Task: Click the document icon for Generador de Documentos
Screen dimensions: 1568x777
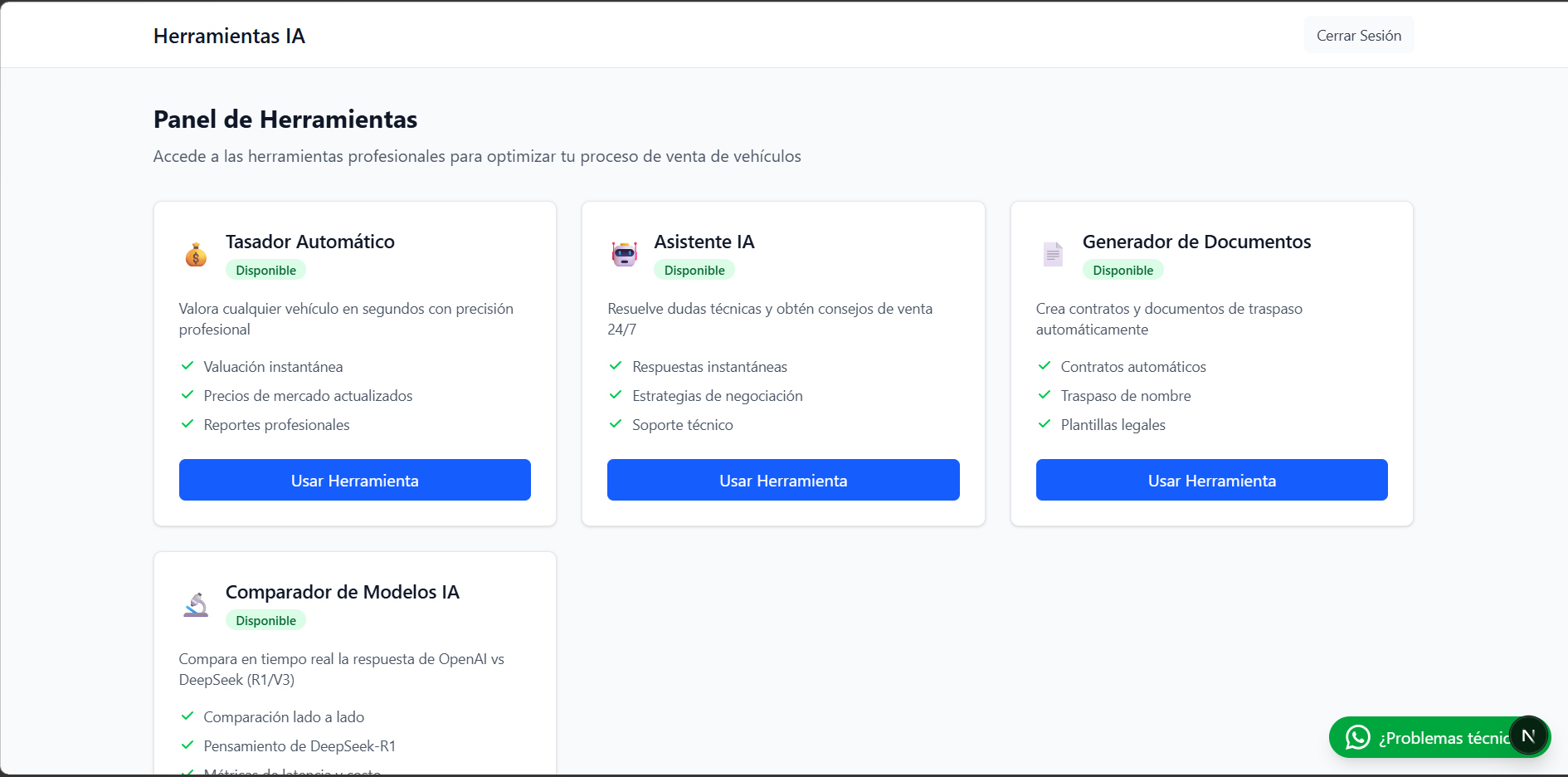Action: [x=1053, y=254]
